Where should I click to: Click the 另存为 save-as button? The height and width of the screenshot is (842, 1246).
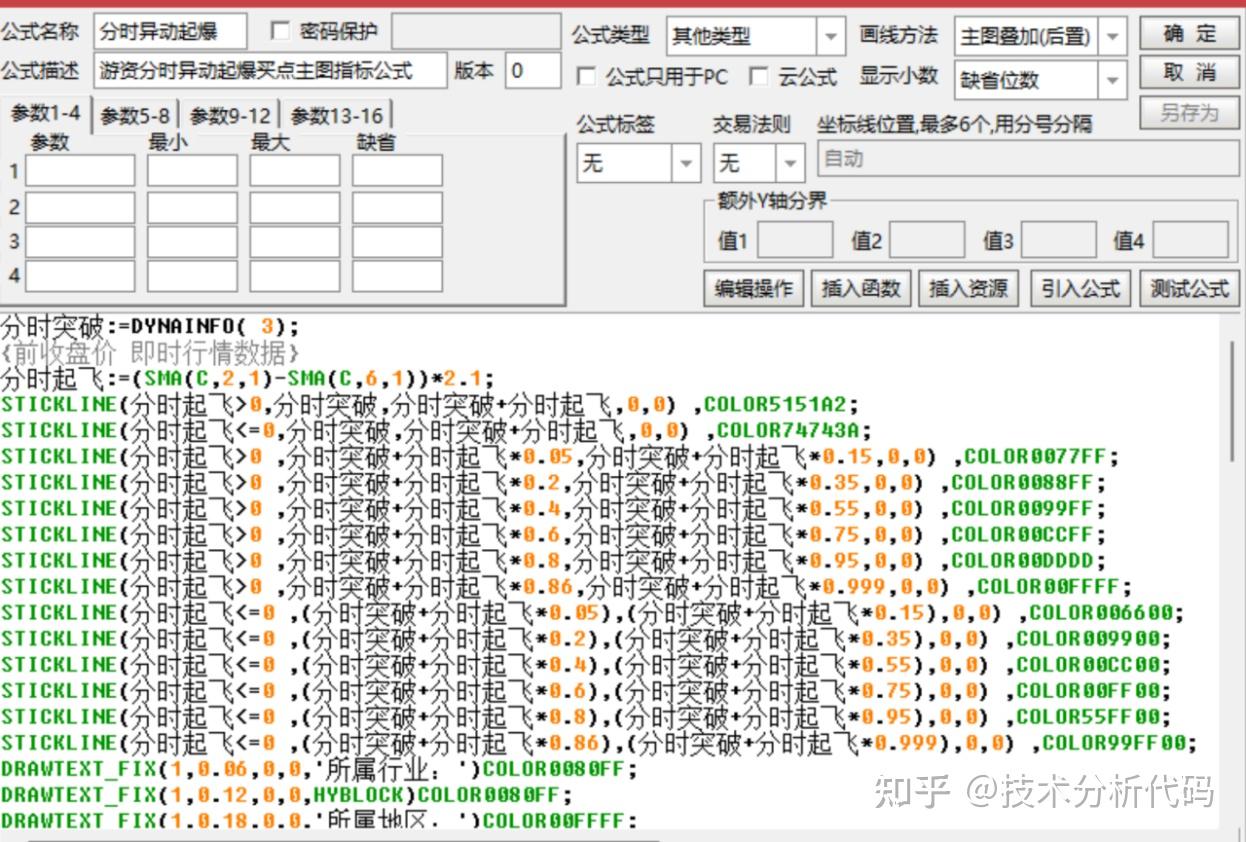coord(1189,112)
